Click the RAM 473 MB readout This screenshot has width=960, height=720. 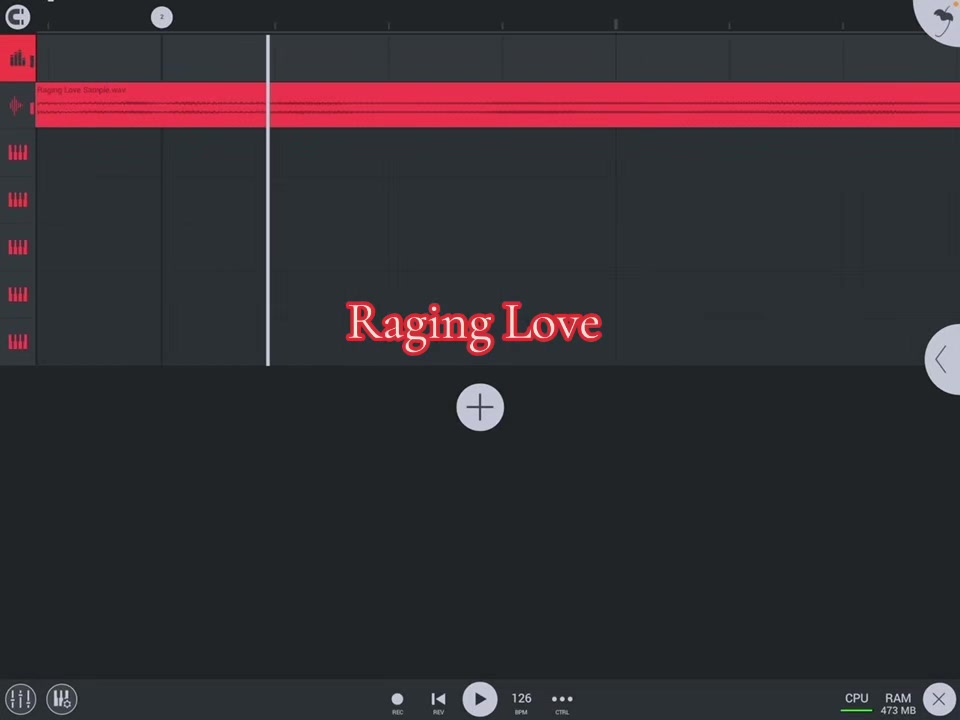tap(898, 703)
